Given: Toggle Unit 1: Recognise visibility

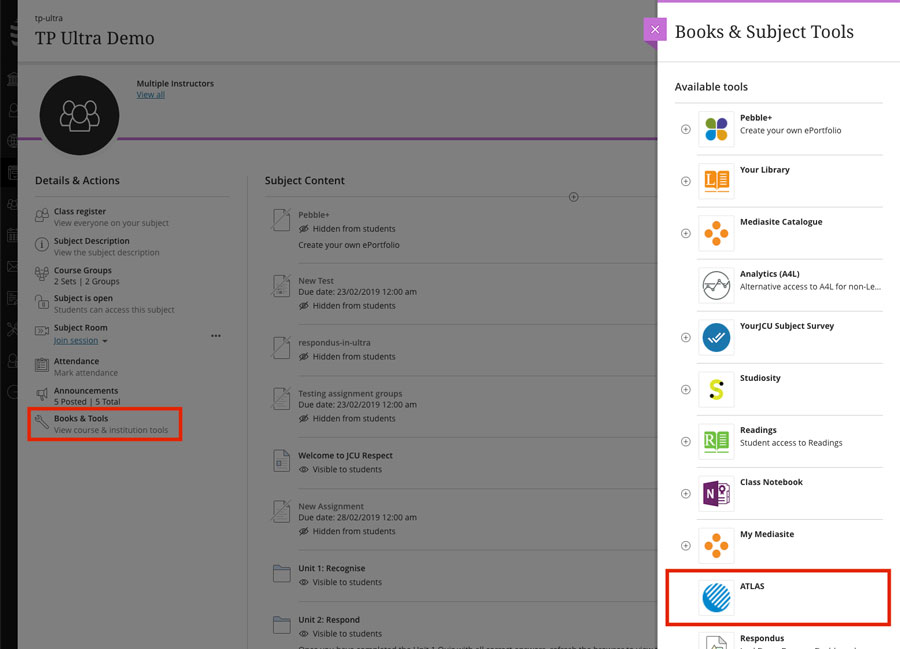Looking at the screenshot, I should (x=340, y=582).
